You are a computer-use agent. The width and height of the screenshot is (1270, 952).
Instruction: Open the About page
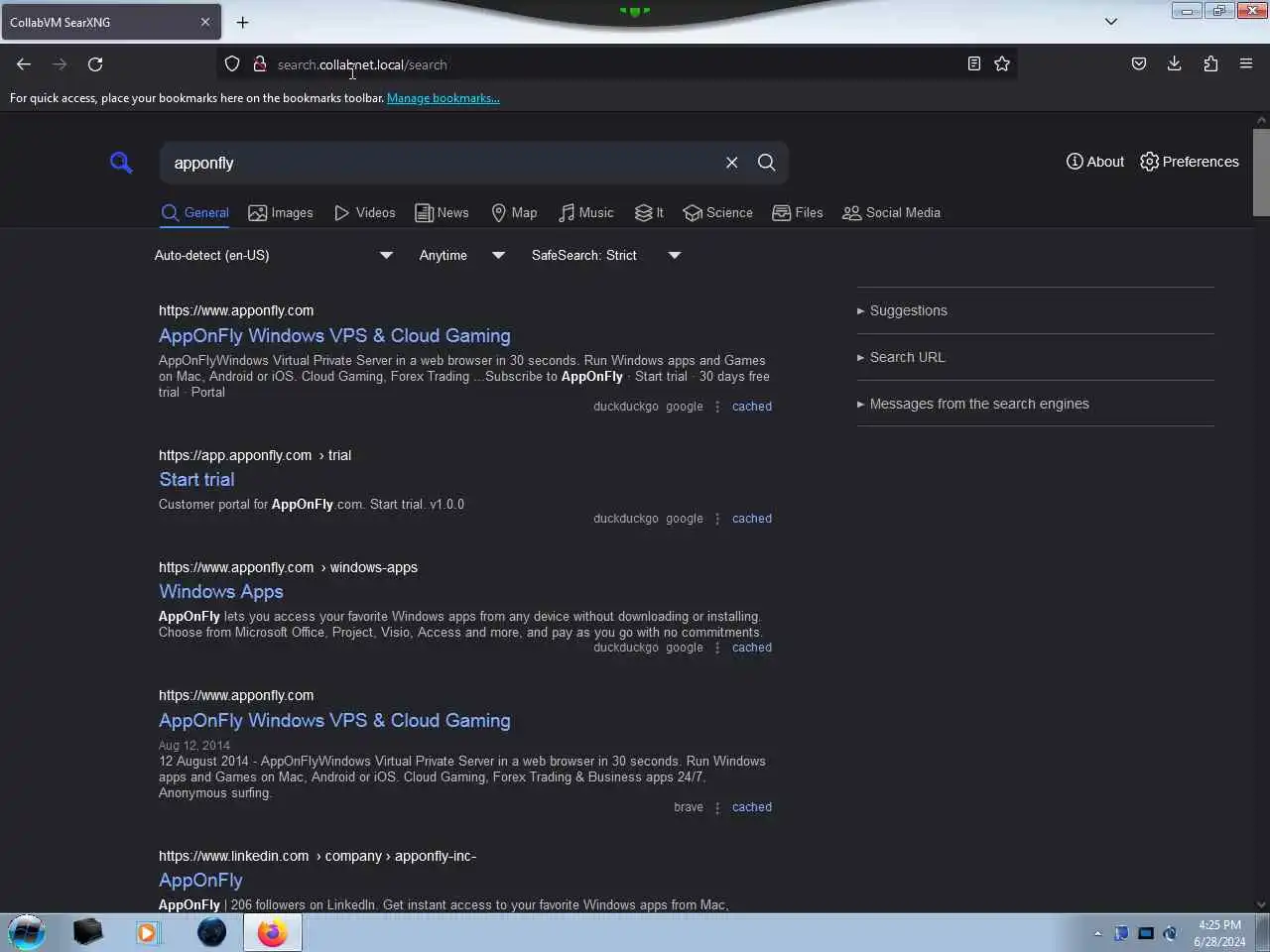(x=1095, y=162)
